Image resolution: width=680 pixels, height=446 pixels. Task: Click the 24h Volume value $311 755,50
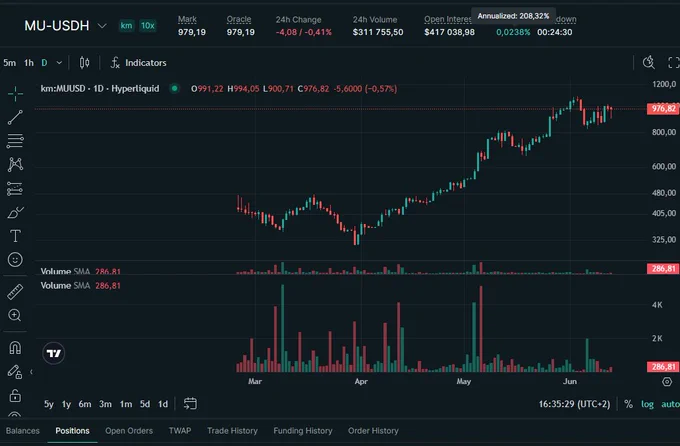coord(378,32)
